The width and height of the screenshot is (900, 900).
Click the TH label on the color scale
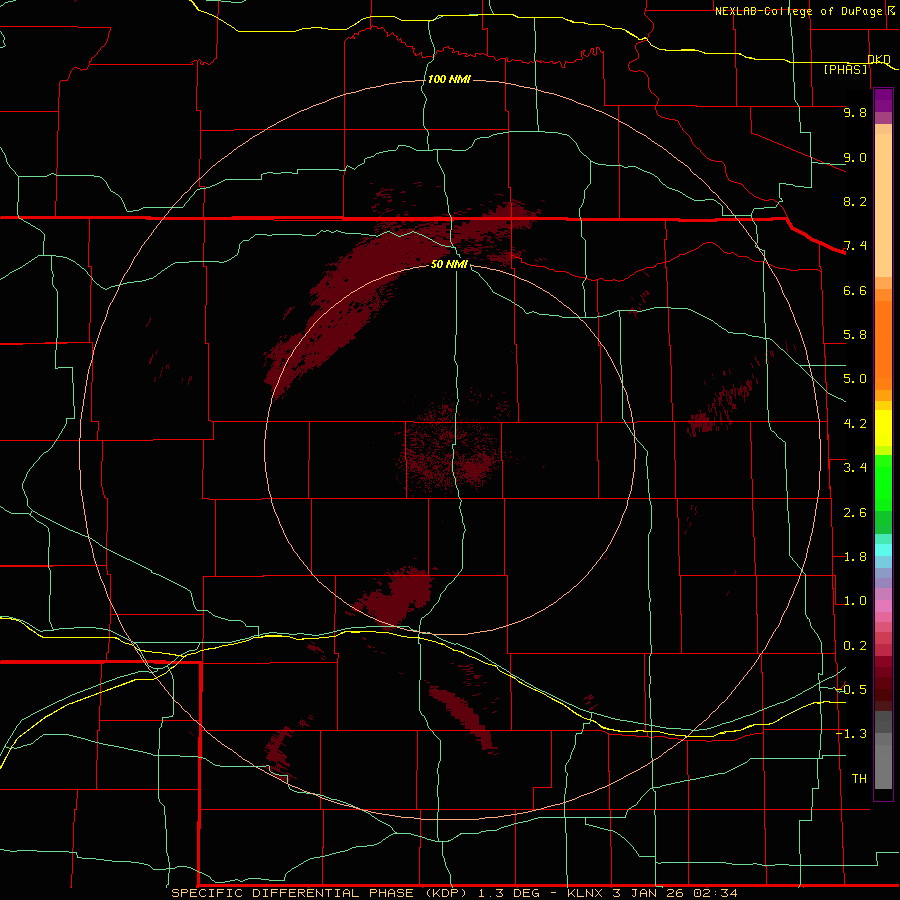[859, 779]
